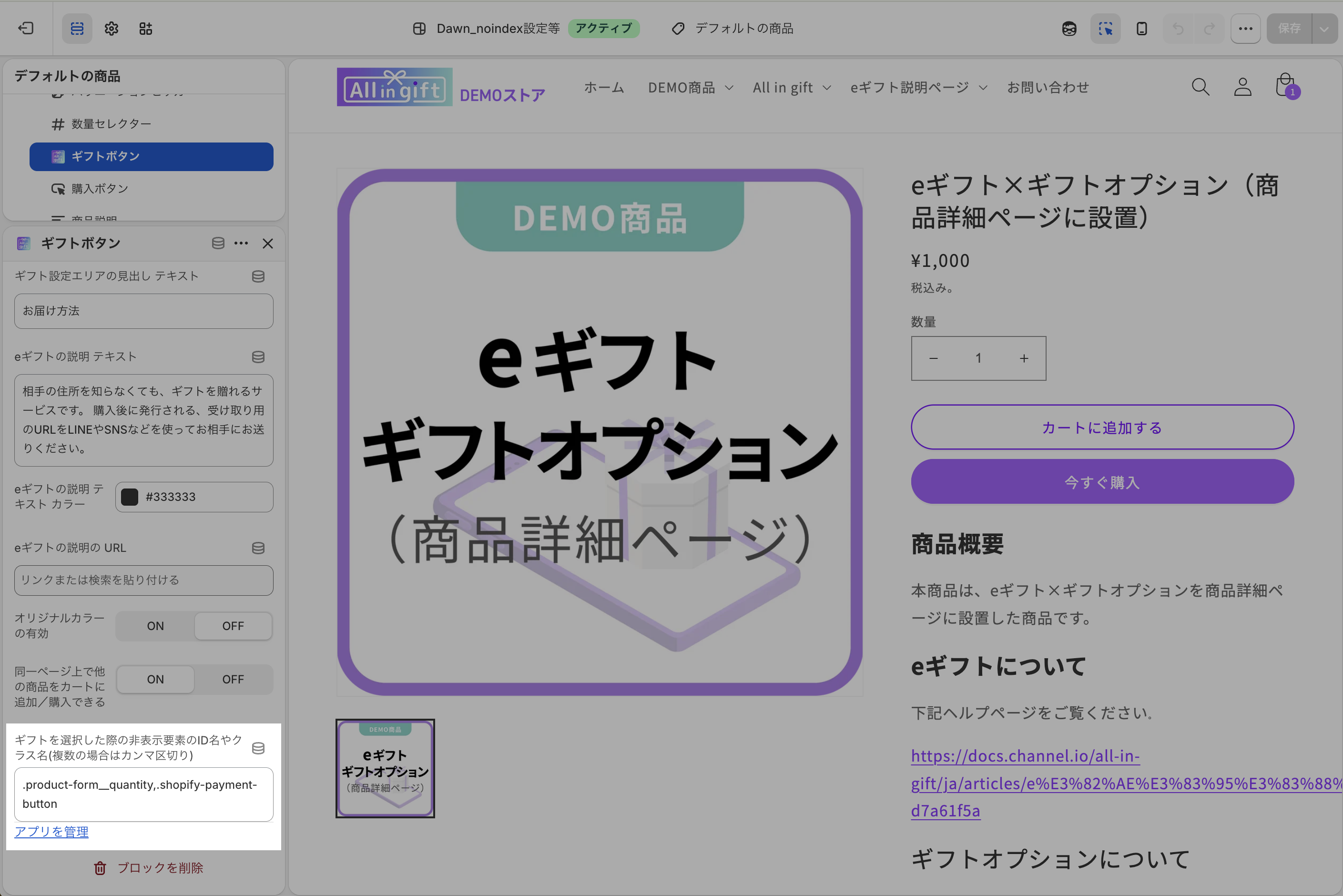
Task: Turn オリジナルカラーの有効 ON
Action: [x=155, y=626]
